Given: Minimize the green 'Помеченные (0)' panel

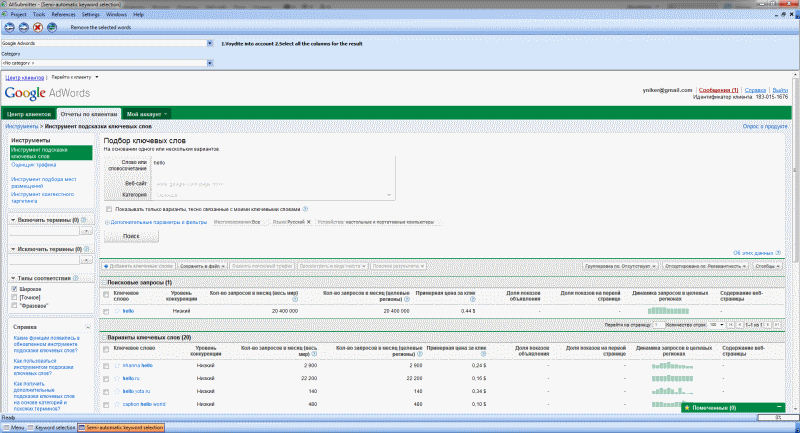Looking at the screenshot, I should pyautogui.click(x=777, y=408).
